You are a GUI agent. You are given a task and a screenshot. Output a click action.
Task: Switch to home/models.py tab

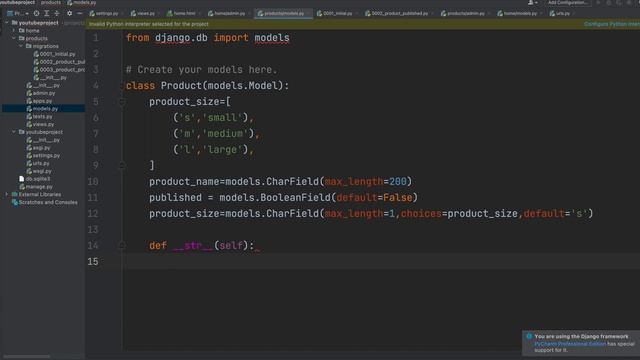520,13
